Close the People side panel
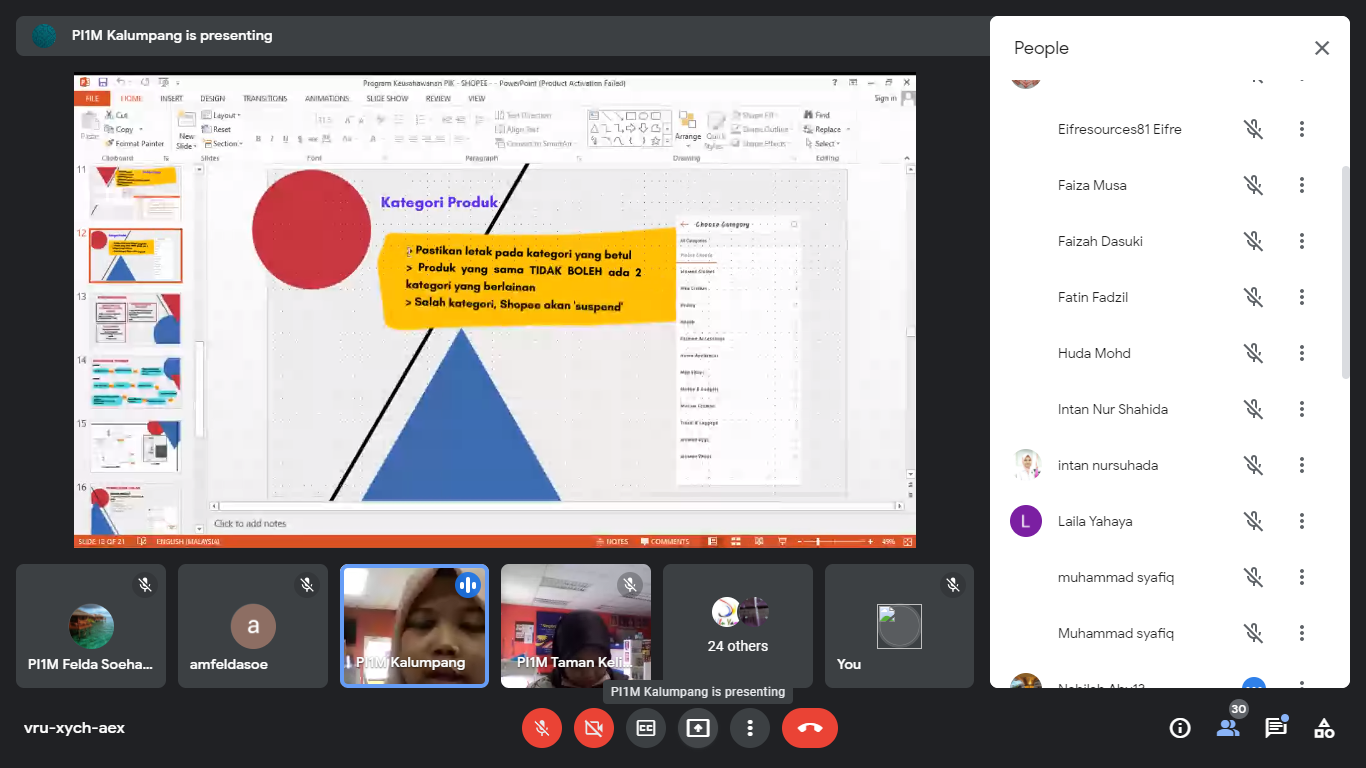 coord(1322,48)
